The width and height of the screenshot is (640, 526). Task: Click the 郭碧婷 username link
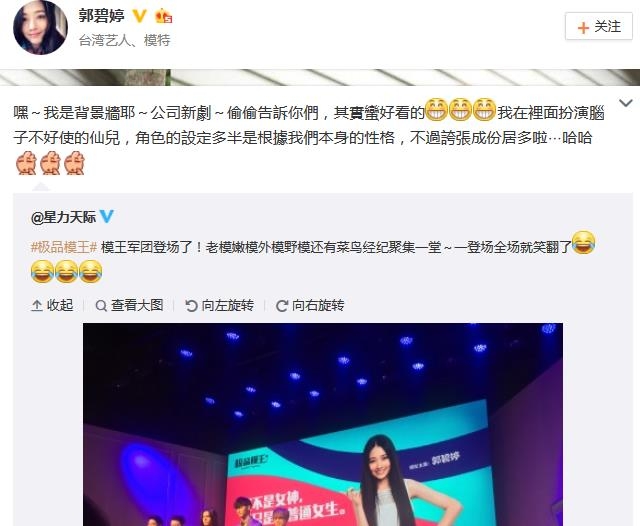[x=102, y=16]
